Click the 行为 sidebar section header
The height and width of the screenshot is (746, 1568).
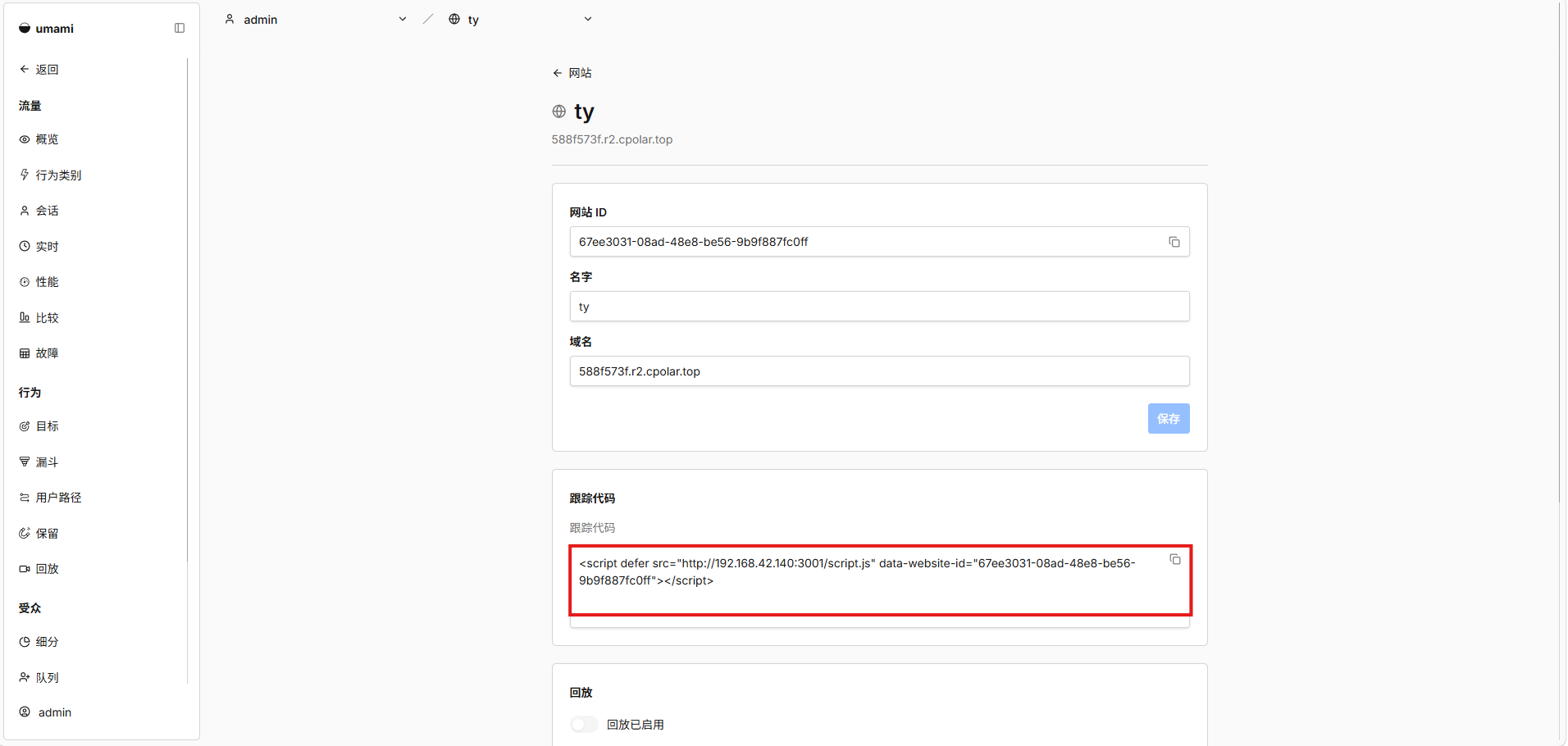pos(30,393)
